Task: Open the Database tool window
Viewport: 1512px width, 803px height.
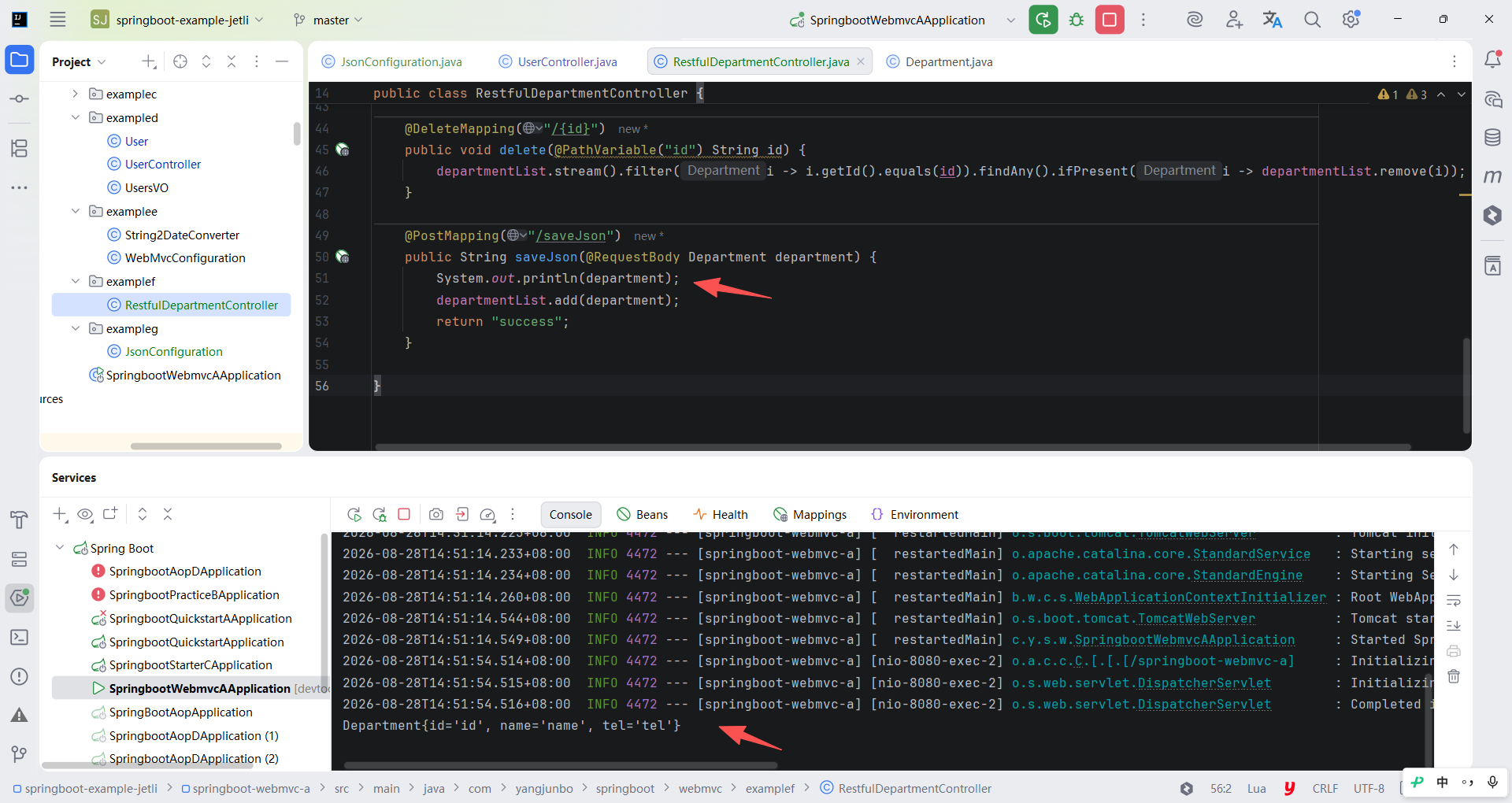Action: tap(1492, 138)
